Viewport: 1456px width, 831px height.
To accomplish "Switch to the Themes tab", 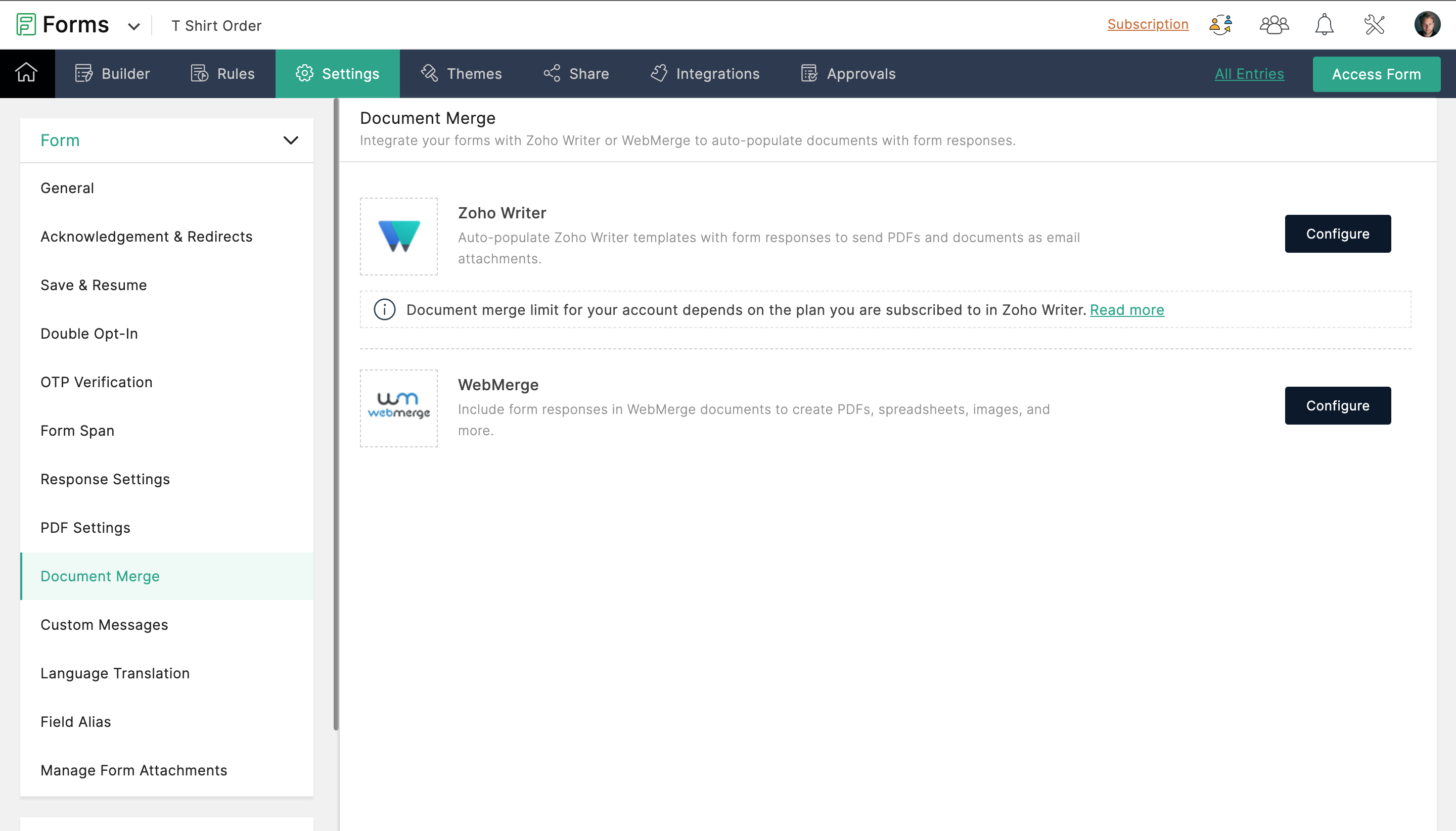I will 461,73.
